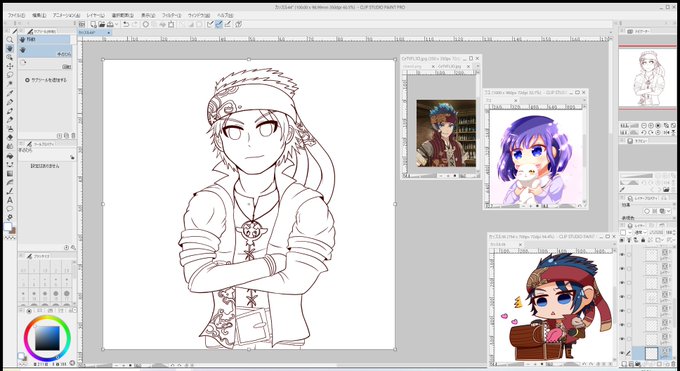
Task: Select the Lasso selection tool
Action: [10, 75]
